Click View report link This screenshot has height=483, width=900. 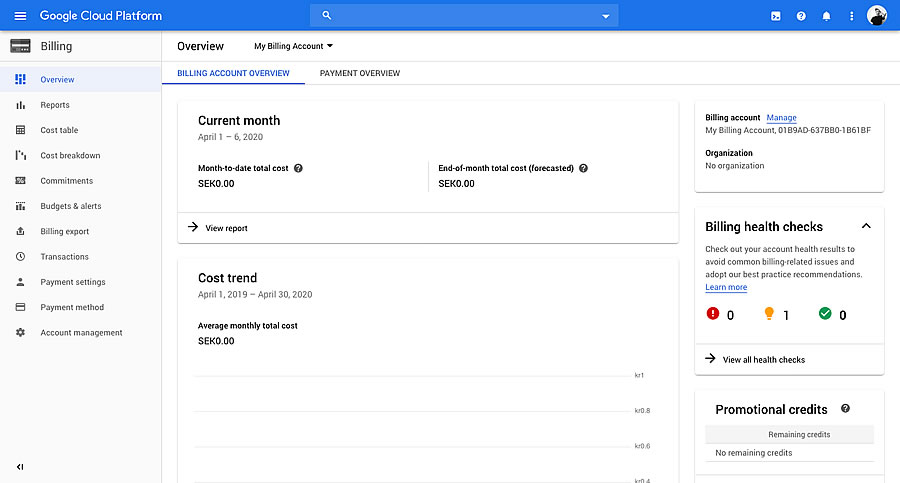226,228
